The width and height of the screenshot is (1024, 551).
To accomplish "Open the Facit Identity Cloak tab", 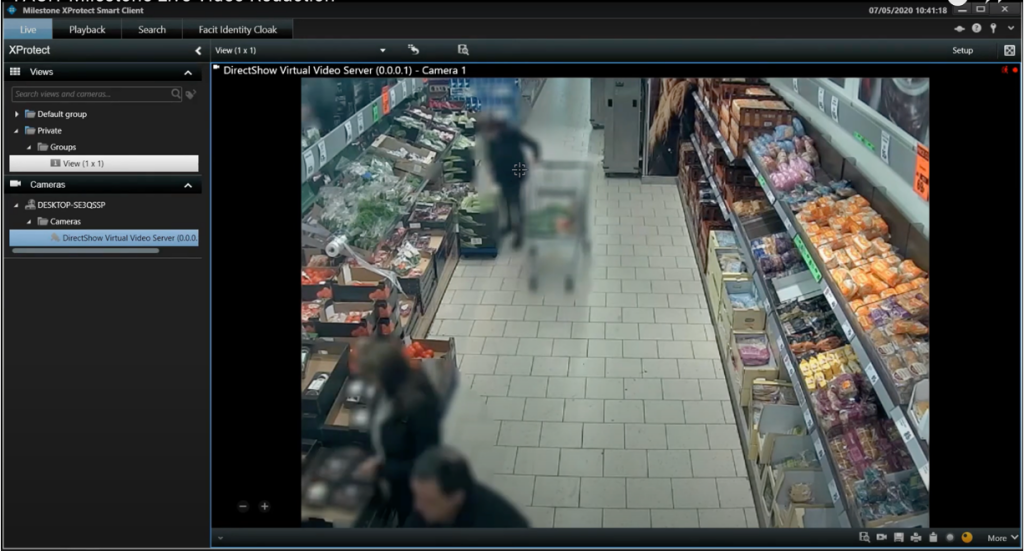I will point(237,29).
